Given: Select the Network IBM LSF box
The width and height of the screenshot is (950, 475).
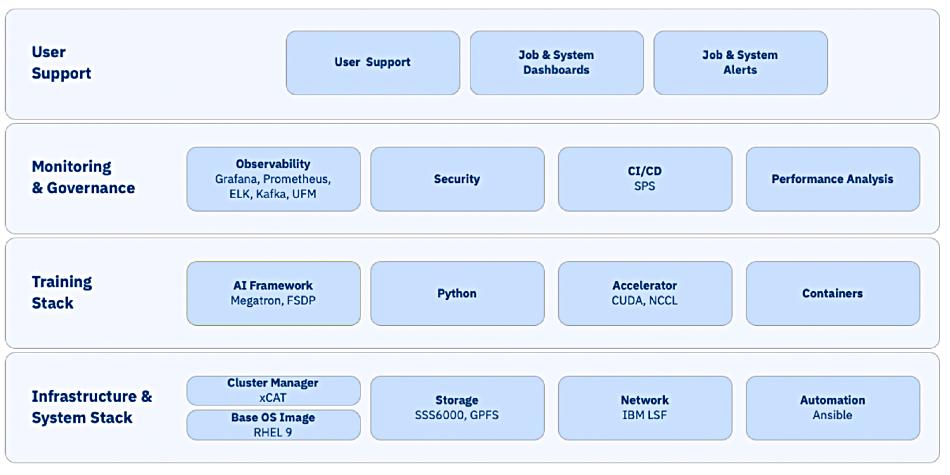Looking at the screenshot, I should pos(645,408).
